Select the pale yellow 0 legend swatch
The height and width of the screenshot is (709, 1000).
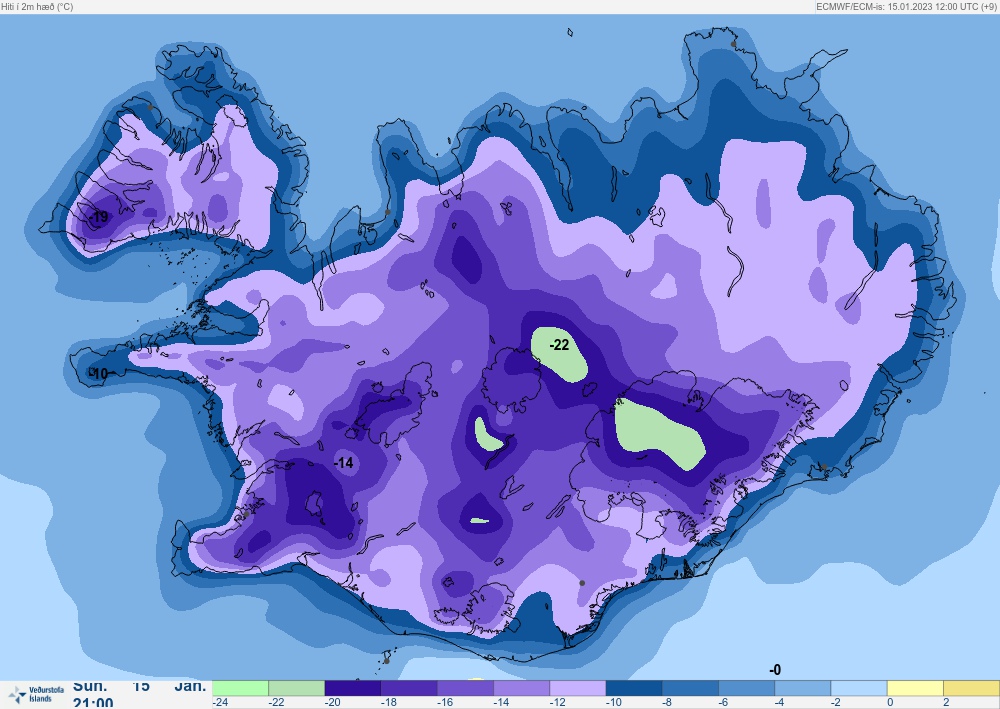(915, 688)
